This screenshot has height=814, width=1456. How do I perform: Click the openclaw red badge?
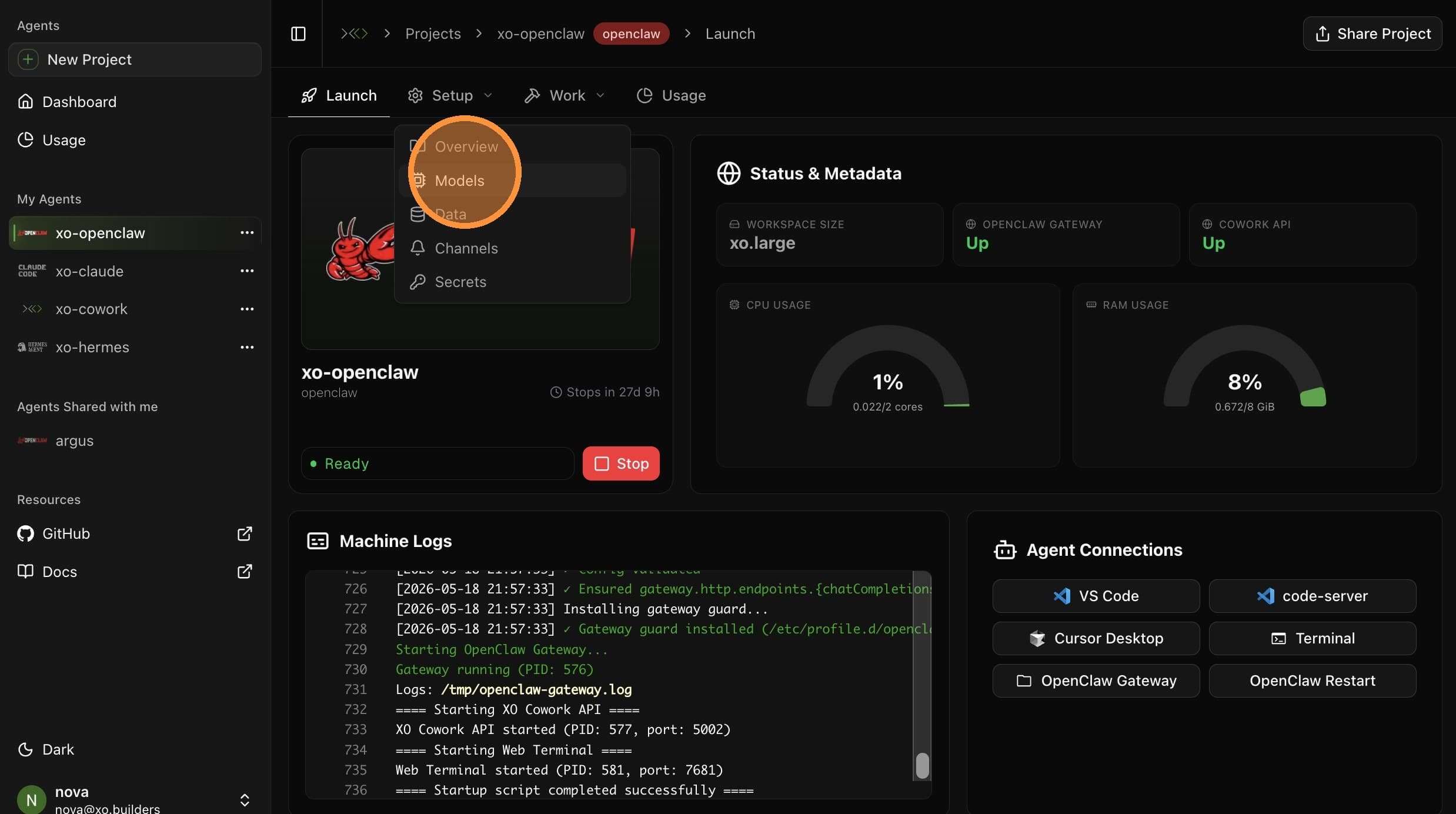click(x=631, y=34)
